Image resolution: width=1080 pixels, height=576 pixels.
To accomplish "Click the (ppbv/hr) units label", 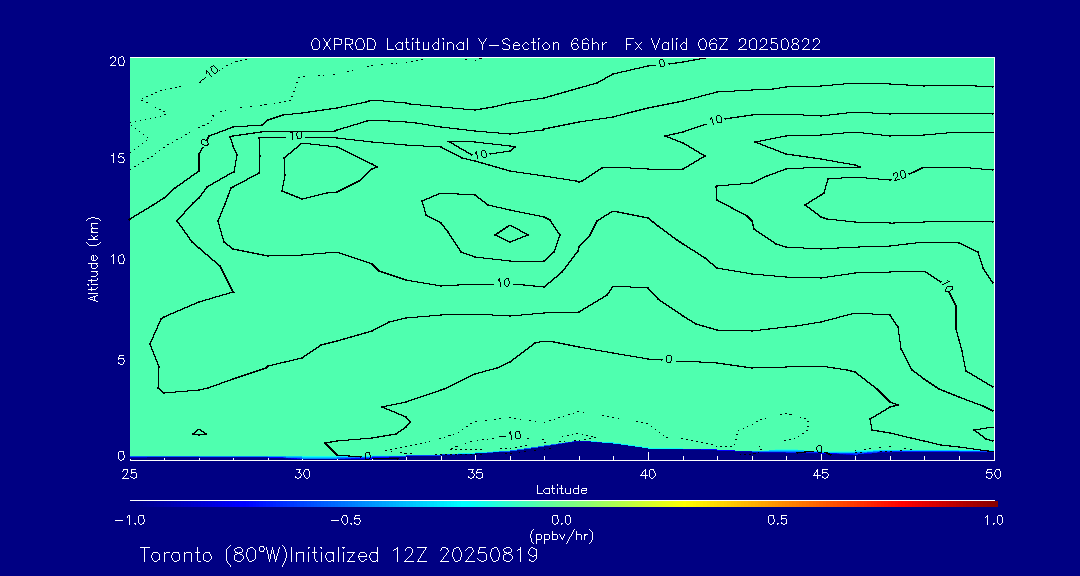I will [561, 536].
